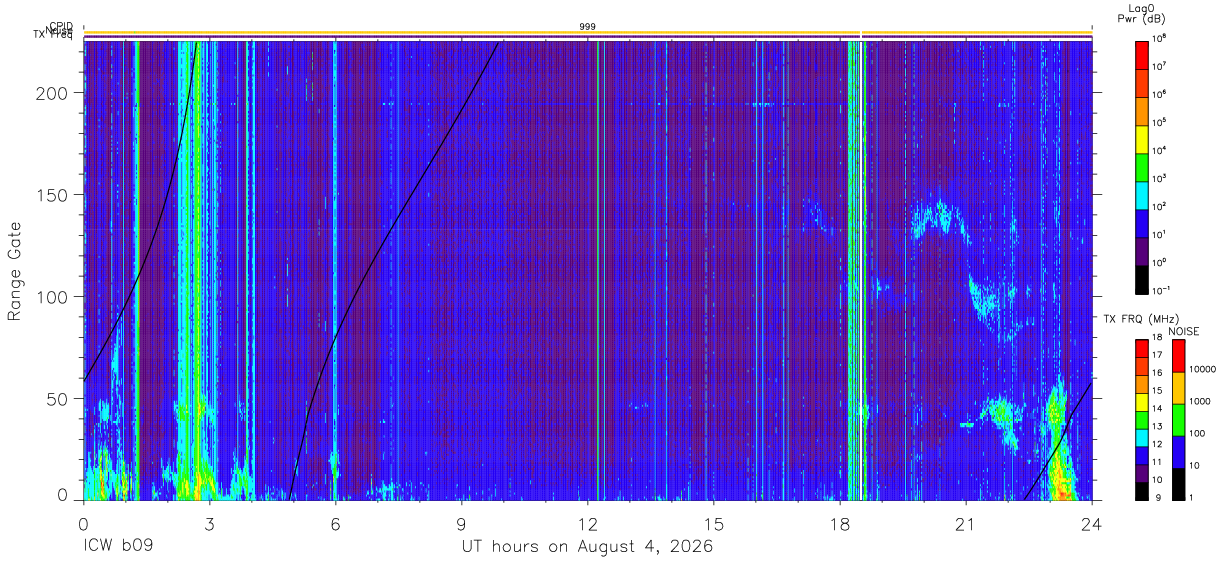Click the green band of NOISE colorbar

(x=1179, y=420)
